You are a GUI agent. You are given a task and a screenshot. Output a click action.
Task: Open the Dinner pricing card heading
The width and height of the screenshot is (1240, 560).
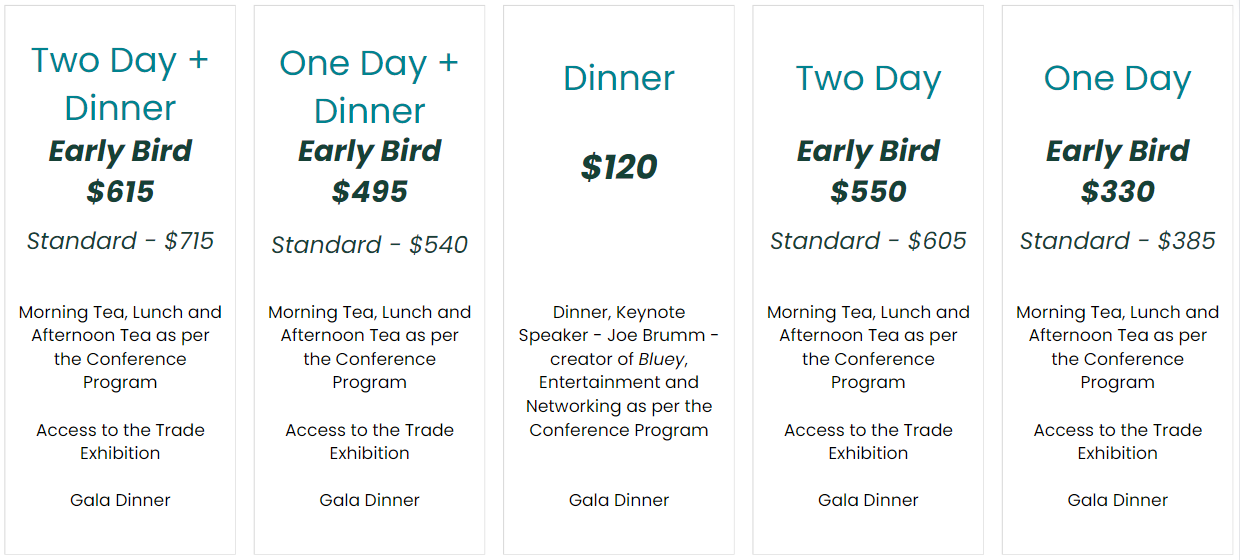tap(619, 78)
